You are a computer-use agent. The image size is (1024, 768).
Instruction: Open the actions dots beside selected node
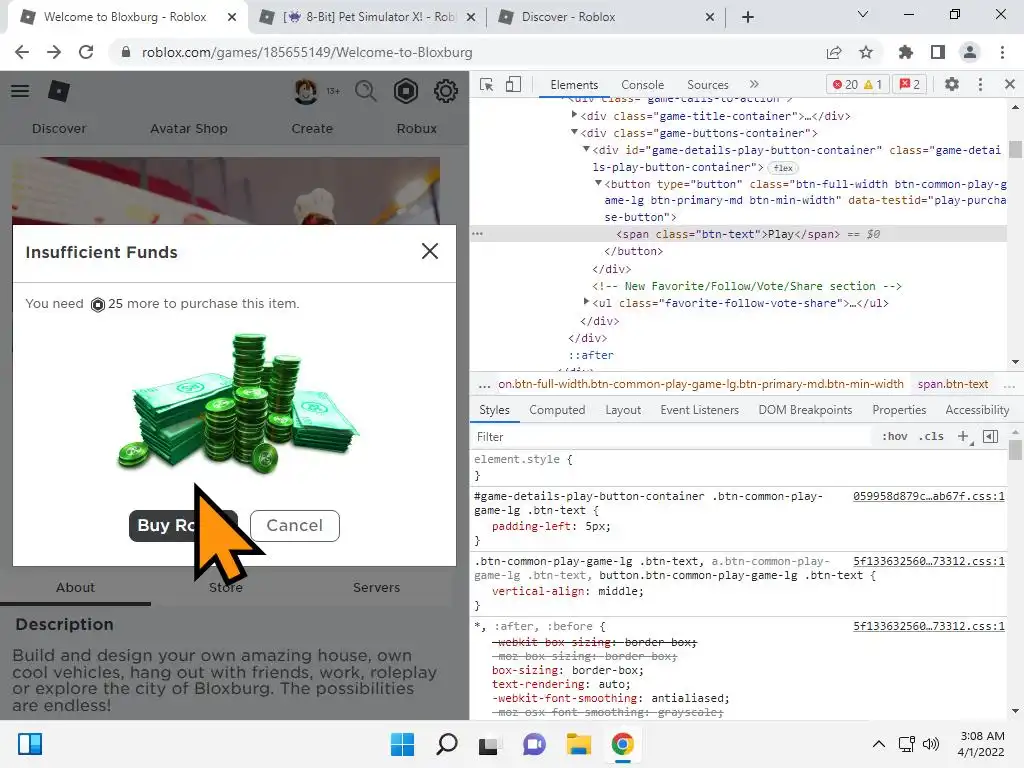click(x=478, y=234)
